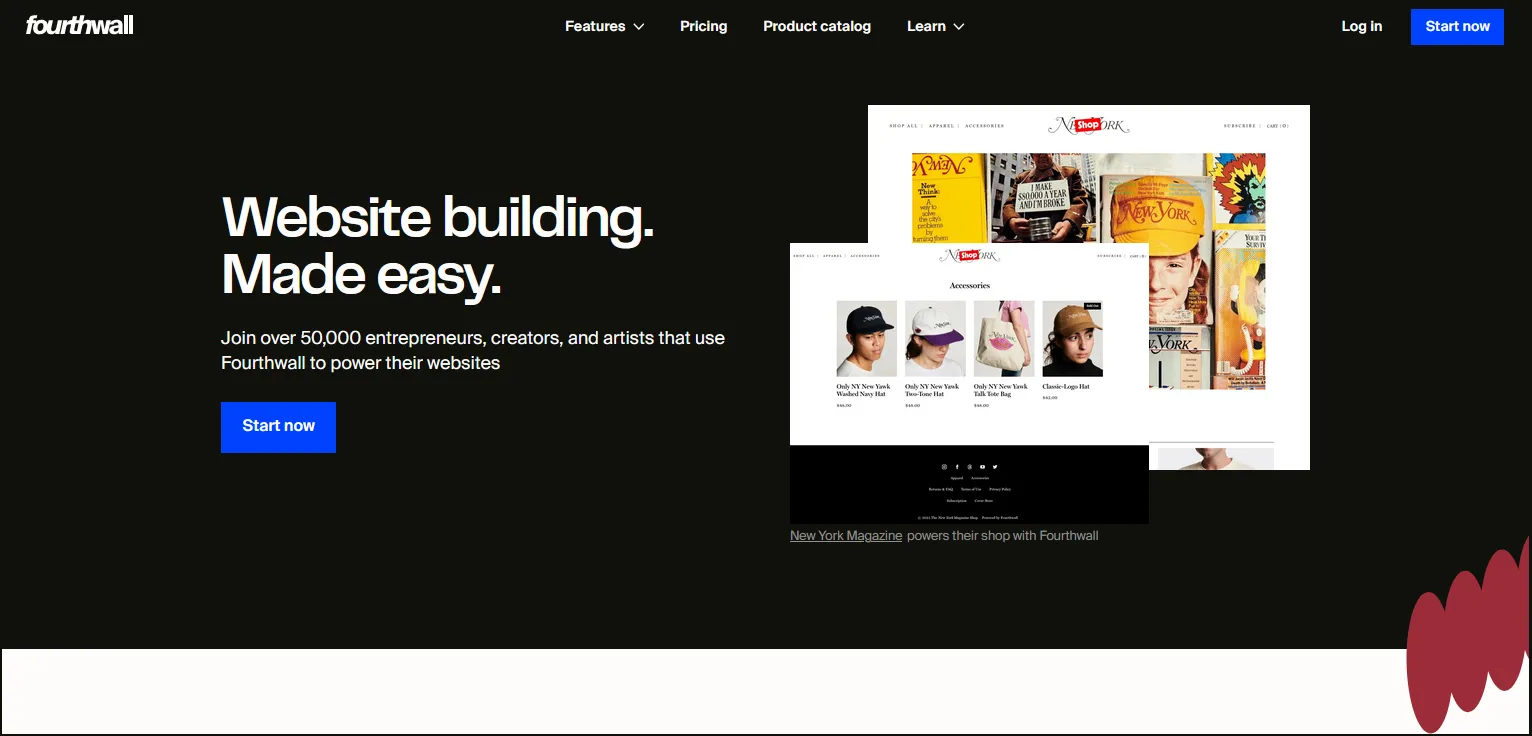Viewport: 1532px width, 736px height.
Task: Click the Facebook icon in the shop footer
Action: click(x=957, y=466)
